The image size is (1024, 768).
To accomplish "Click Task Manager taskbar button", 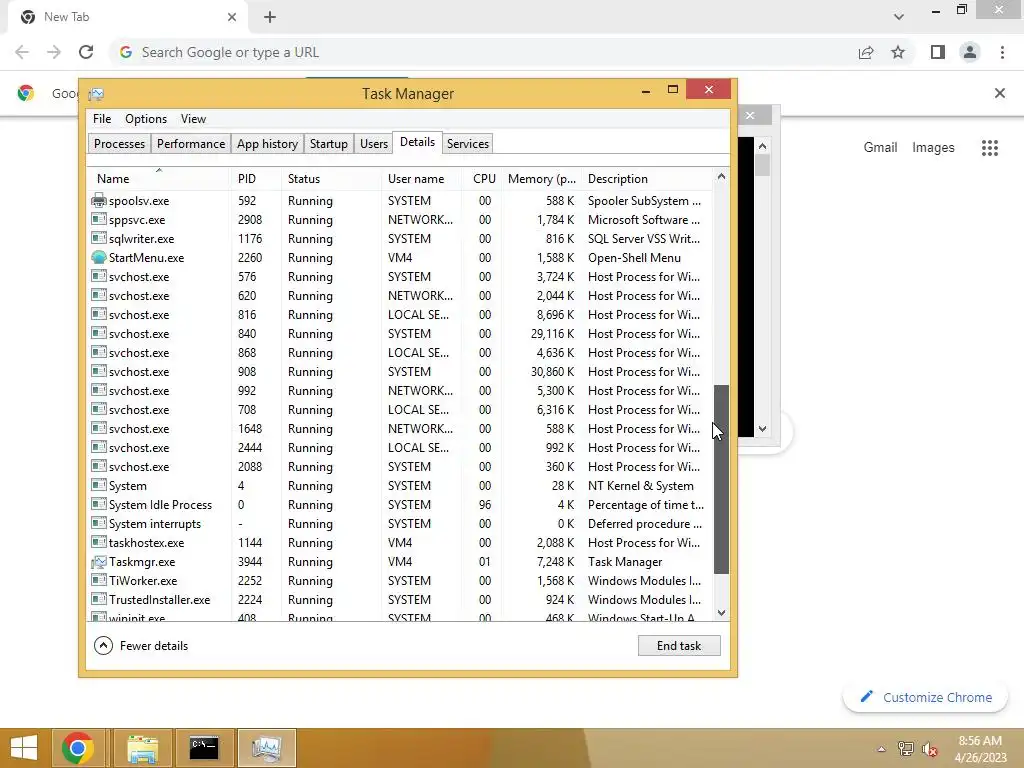I will click(266, 748).
